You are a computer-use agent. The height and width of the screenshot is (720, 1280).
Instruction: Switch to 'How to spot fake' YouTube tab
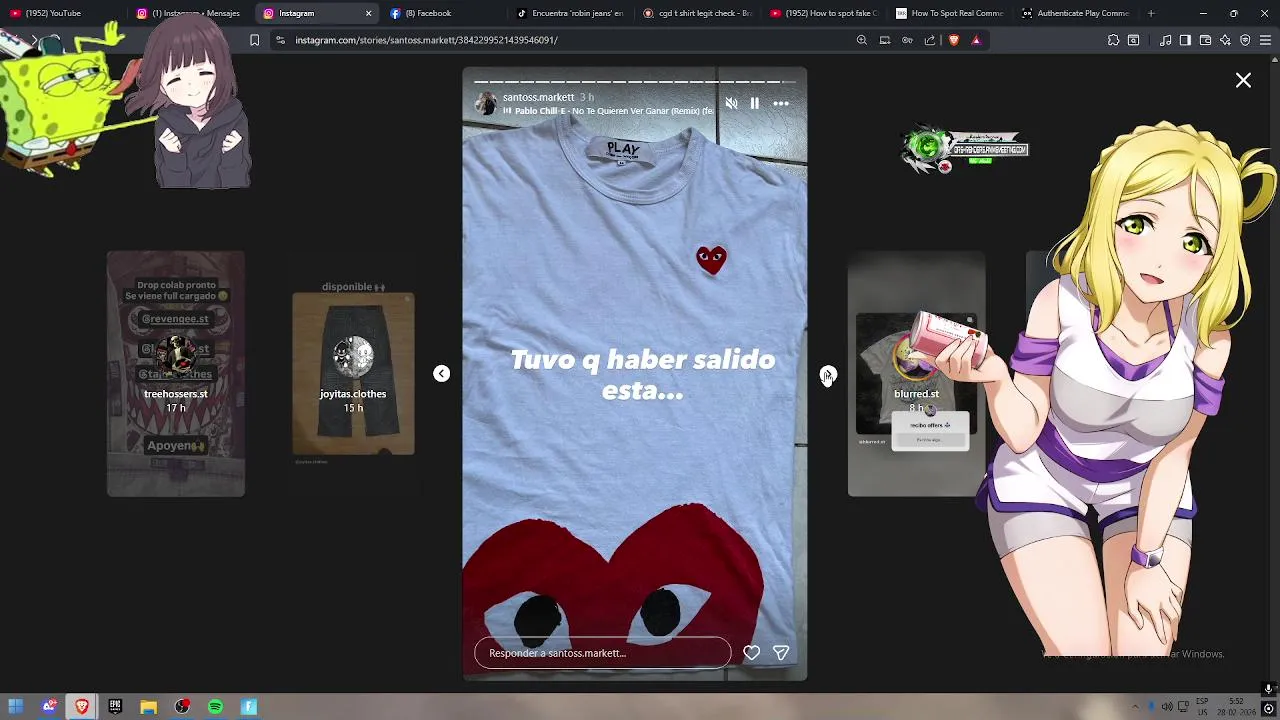[823, 13]
